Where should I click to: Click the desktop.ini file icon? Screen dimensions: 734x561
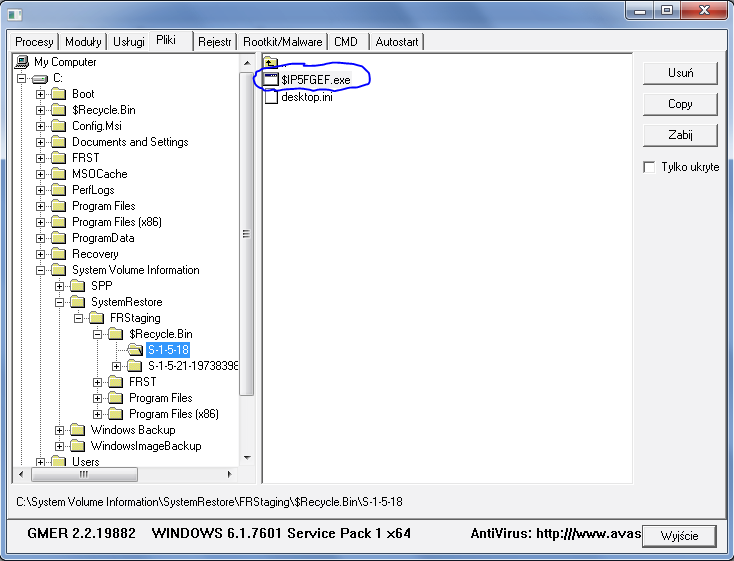(271, 97)
